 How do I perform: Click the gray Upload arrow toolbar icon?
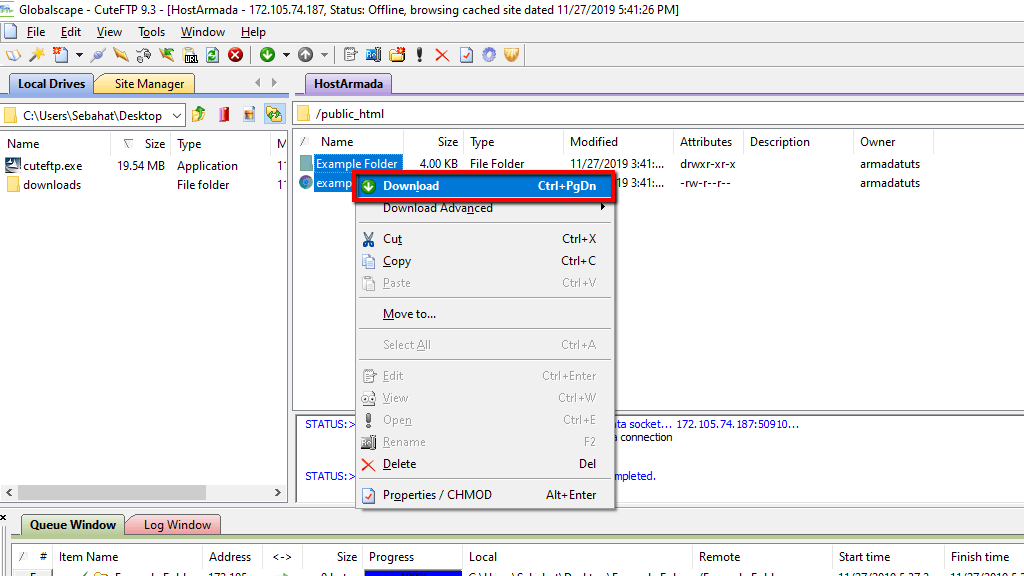tap(305, 56)
